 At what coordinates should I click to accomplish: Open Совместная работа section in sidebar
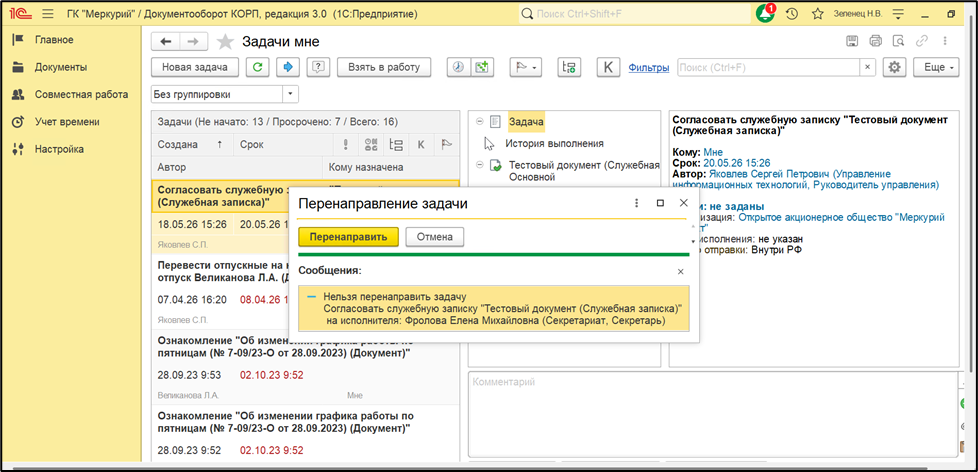[x=81, y=95]
